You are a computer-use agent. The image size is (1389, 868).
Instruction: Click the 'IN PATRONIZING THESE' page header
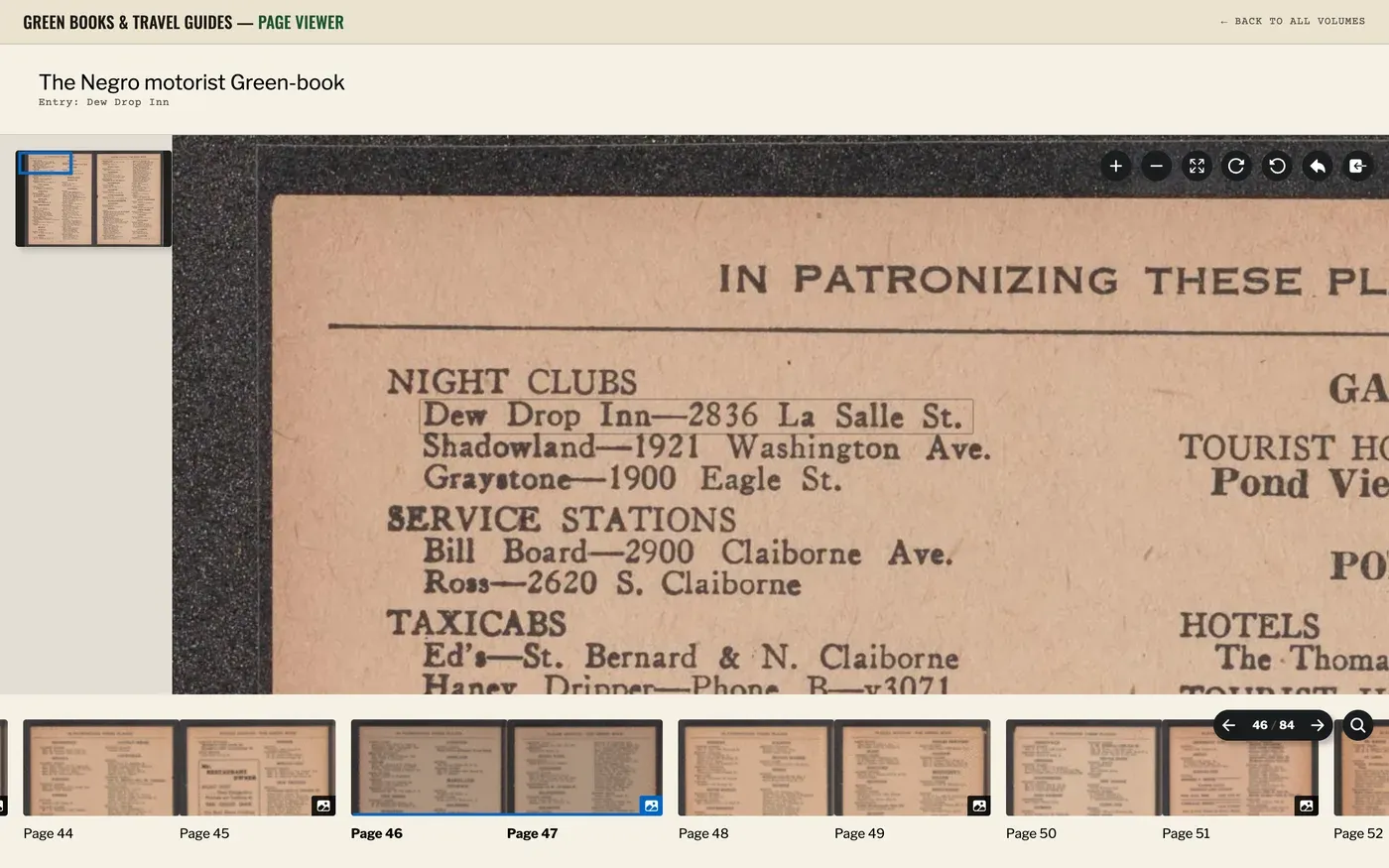[1010, 280]
